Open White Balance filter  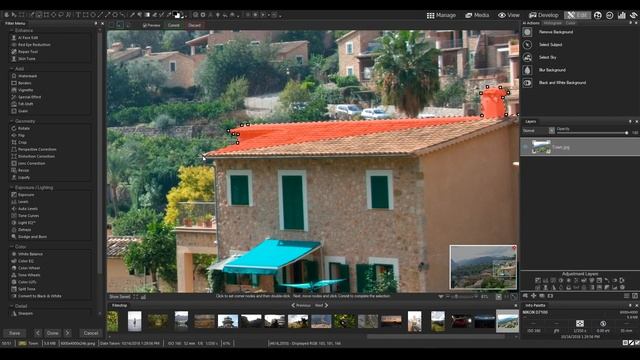[27, 254]
